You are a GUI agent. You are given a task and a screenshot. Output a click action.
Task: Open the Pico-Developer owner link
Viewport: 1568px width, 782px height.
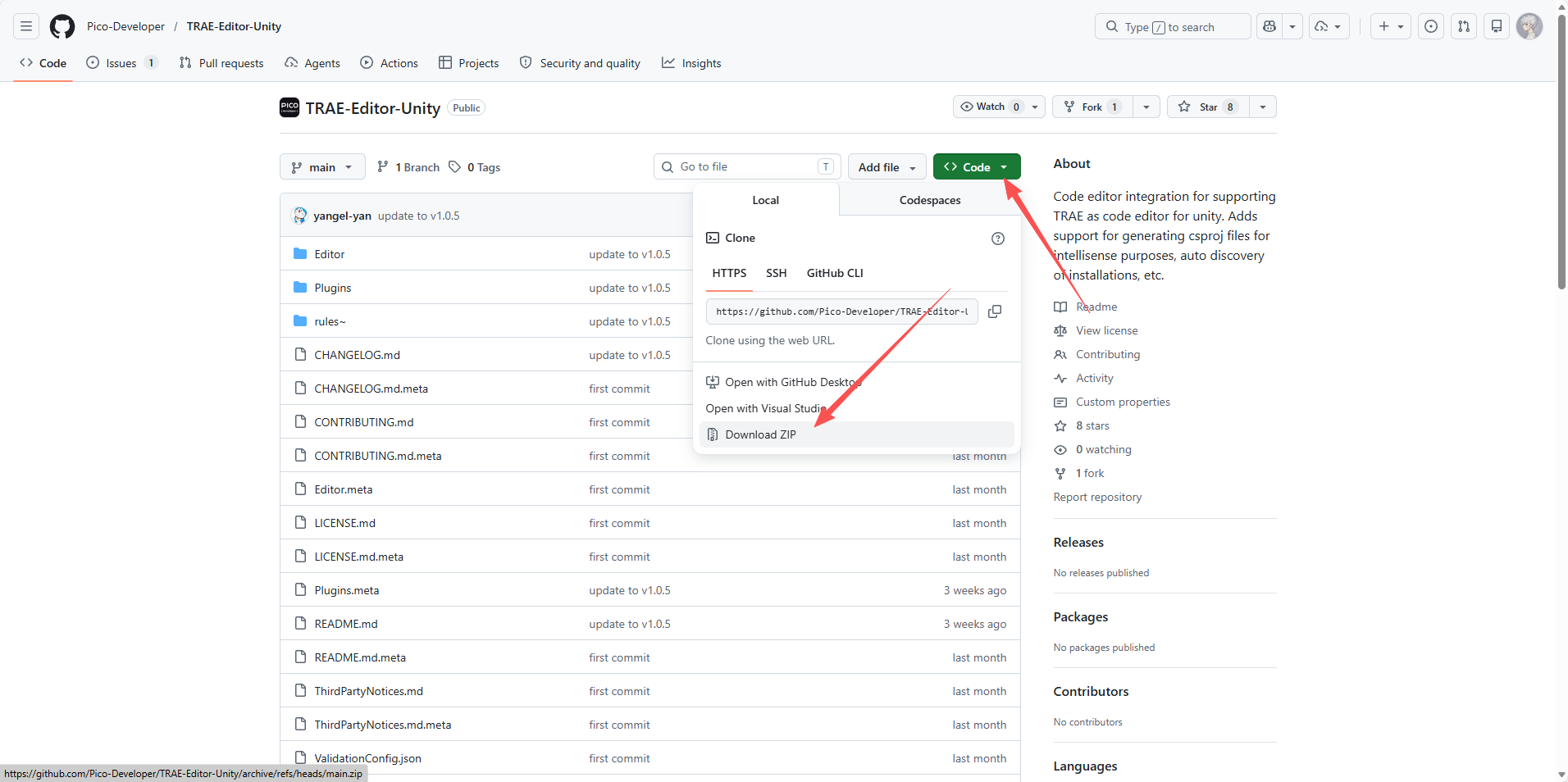(125, 26)
